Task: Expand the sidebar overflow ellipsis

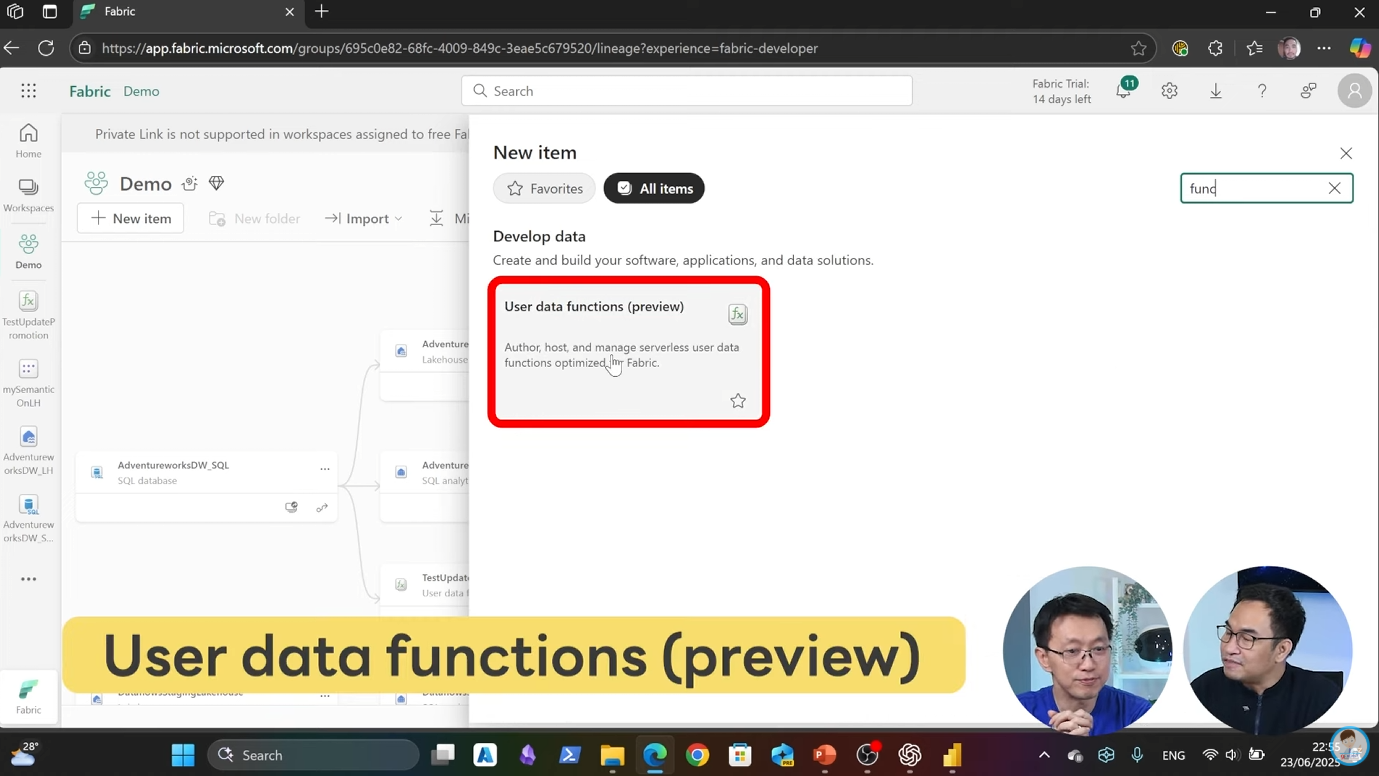Action: 28,578
